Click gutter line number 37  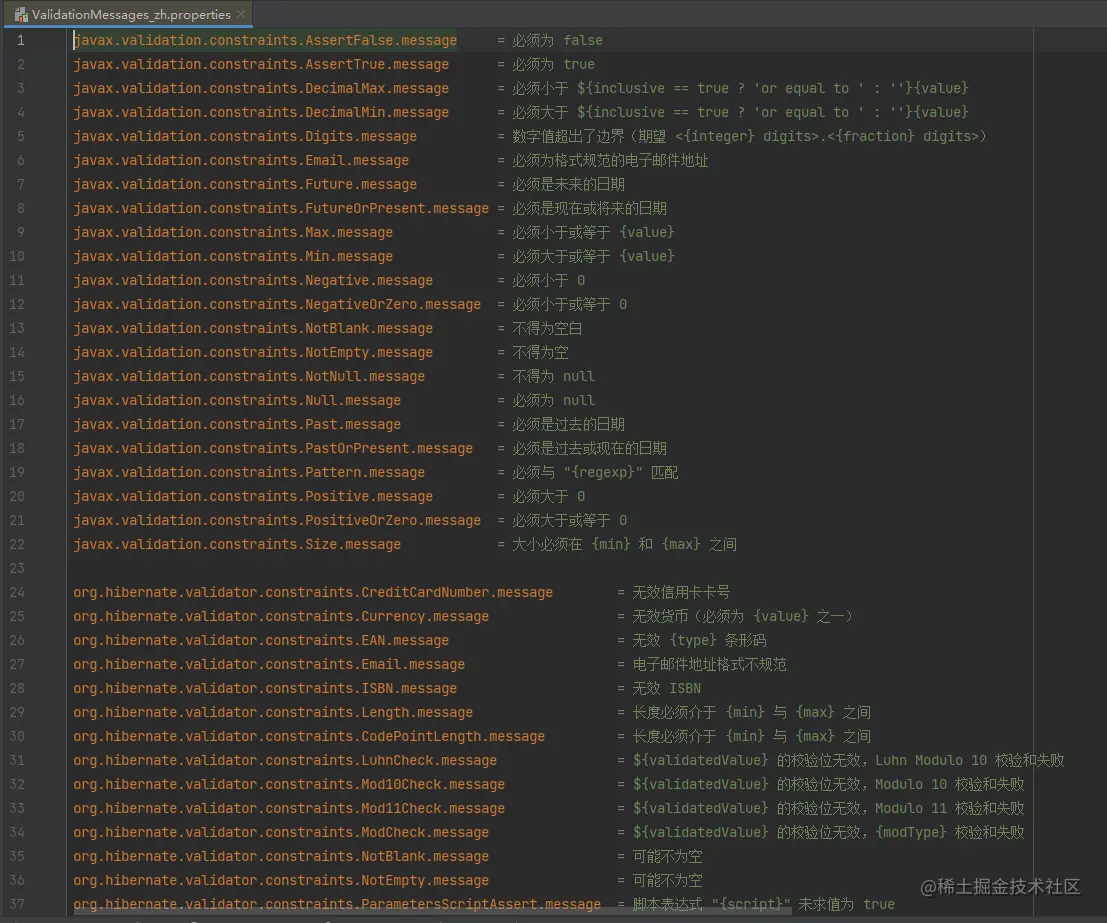pos(16,904)
